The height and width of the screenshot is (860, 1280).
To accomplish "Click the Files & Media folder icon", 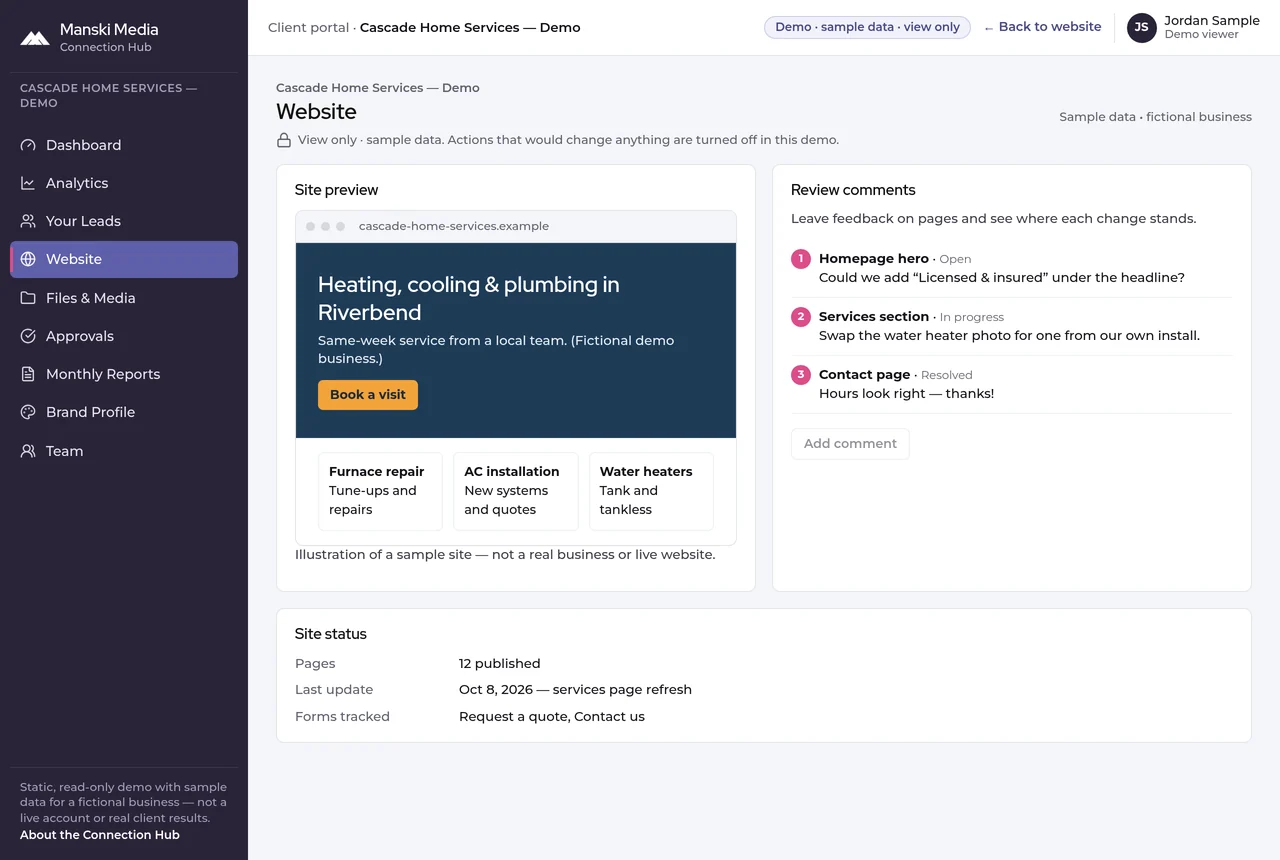I will [x=28, y=298].
